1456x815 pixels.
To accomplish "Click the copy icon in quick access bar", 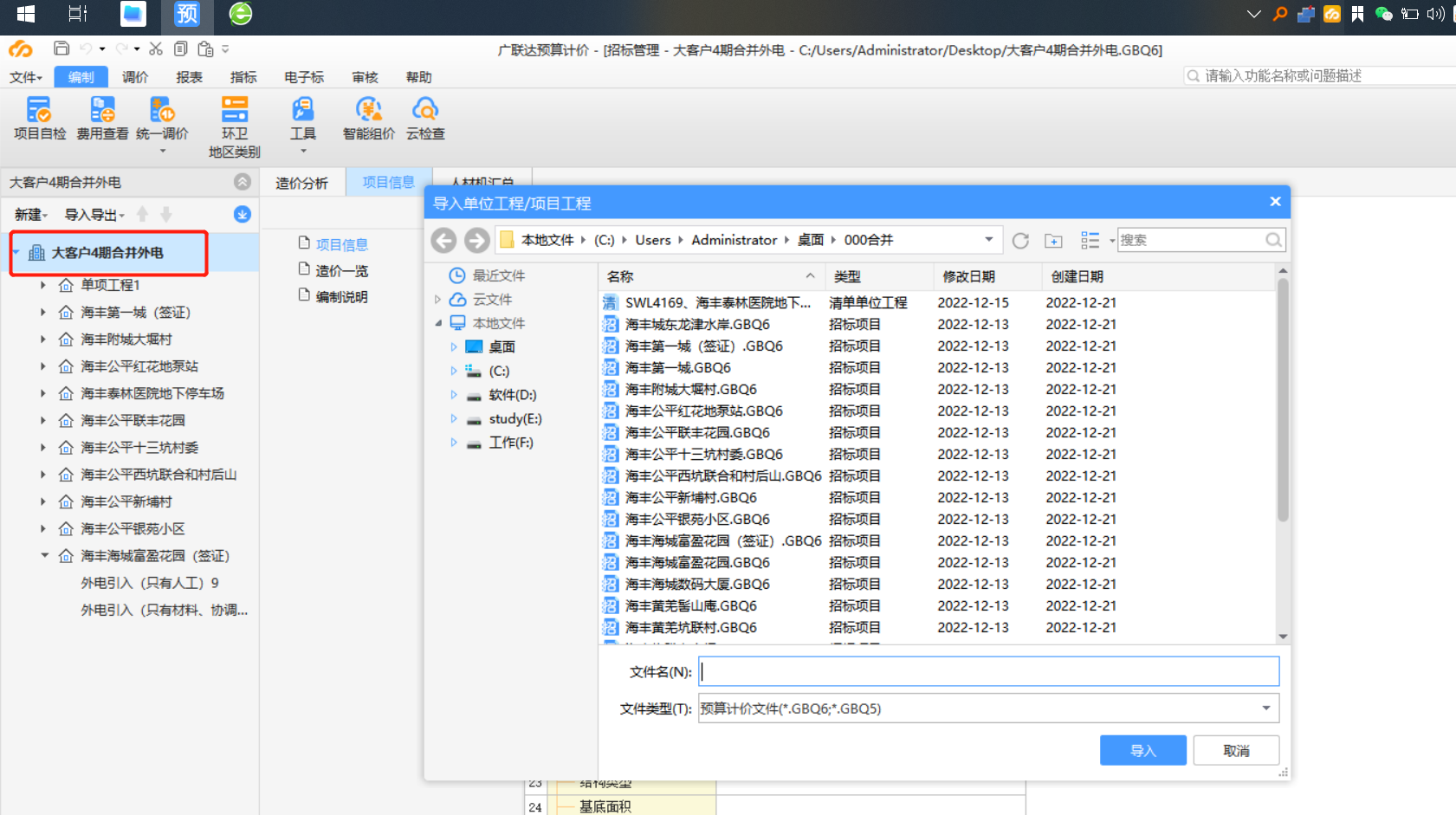I will tap(181, 49).
